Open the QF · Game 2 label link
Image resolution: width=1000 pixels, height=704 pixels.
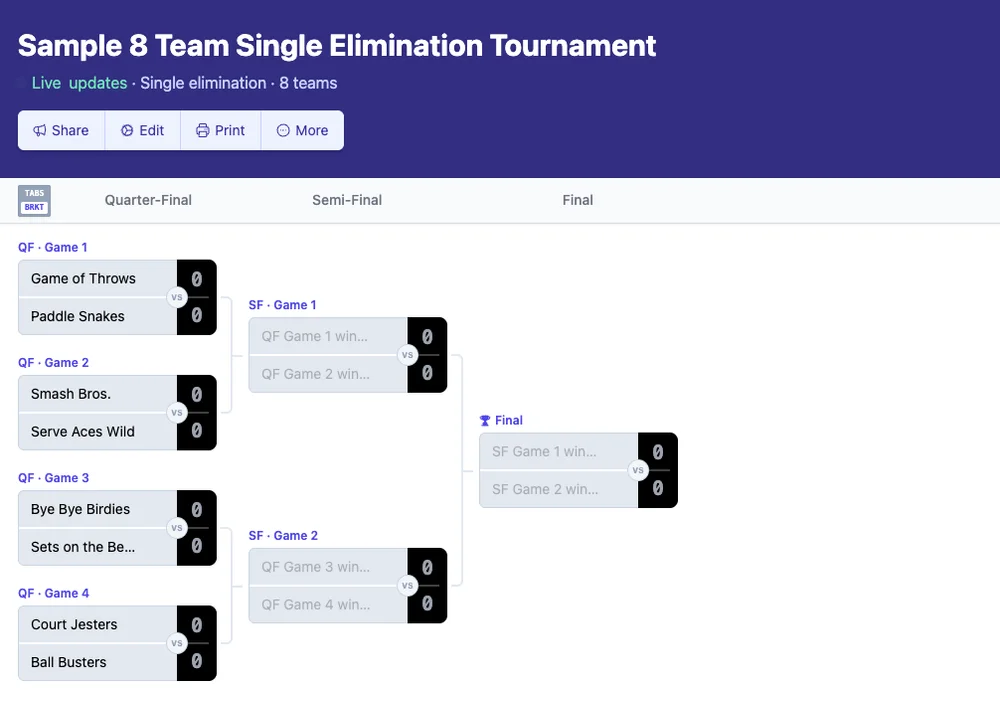(53, 363)
